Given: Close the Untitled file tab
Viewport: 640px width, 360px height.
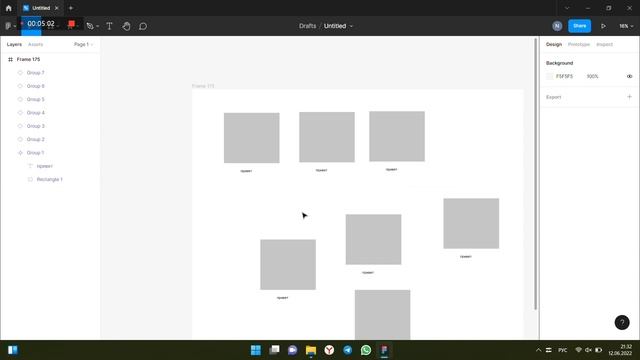Looking at the screenshot, I should coord(56,8).
